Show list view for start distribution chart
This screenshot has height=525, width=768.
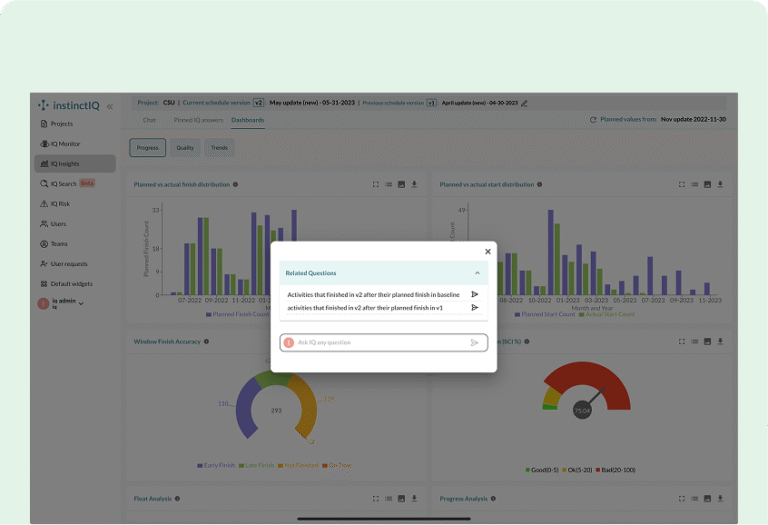[695, 185]
